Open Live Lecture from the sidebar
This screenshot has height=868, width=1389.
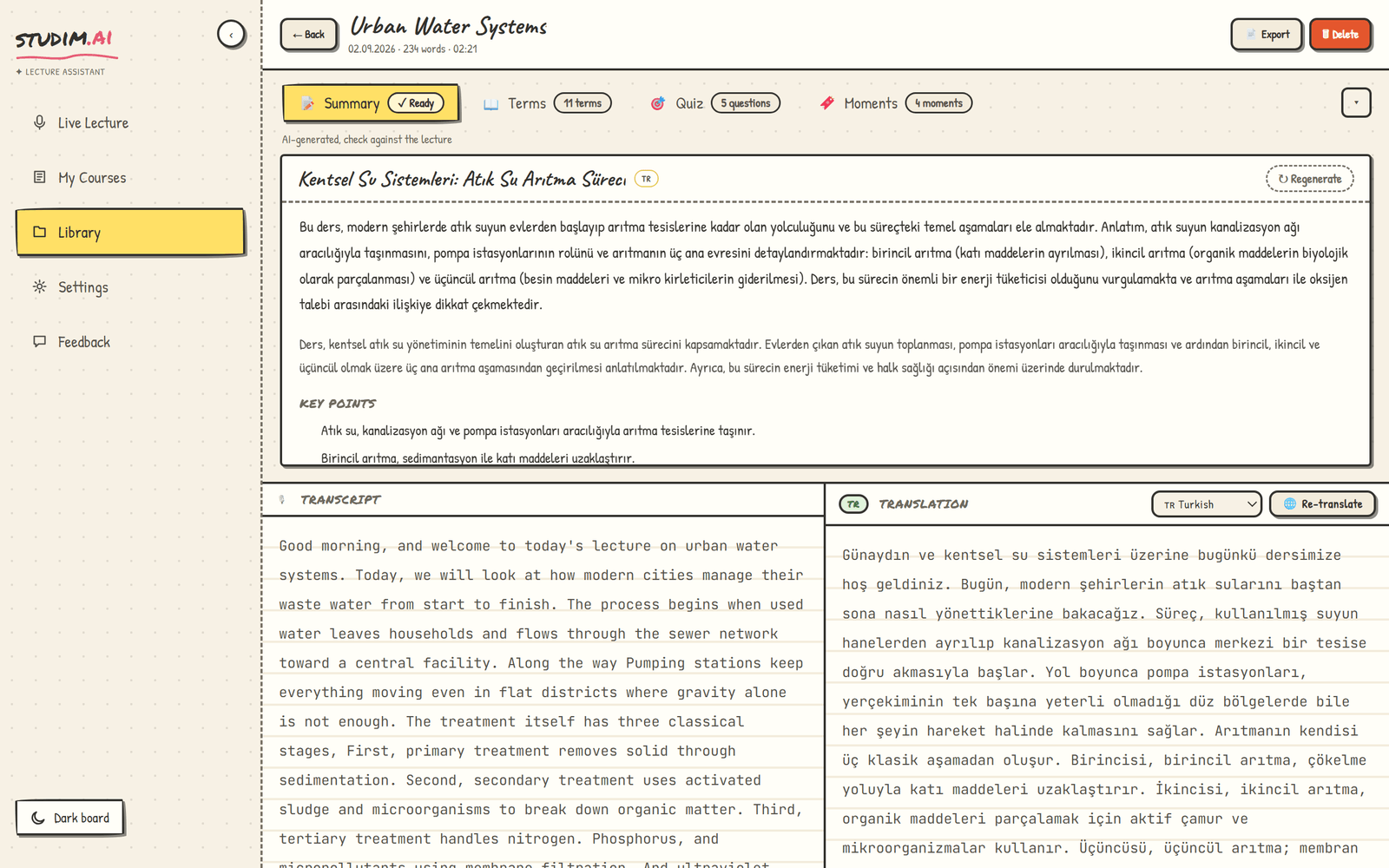click(x=130, y=123)
